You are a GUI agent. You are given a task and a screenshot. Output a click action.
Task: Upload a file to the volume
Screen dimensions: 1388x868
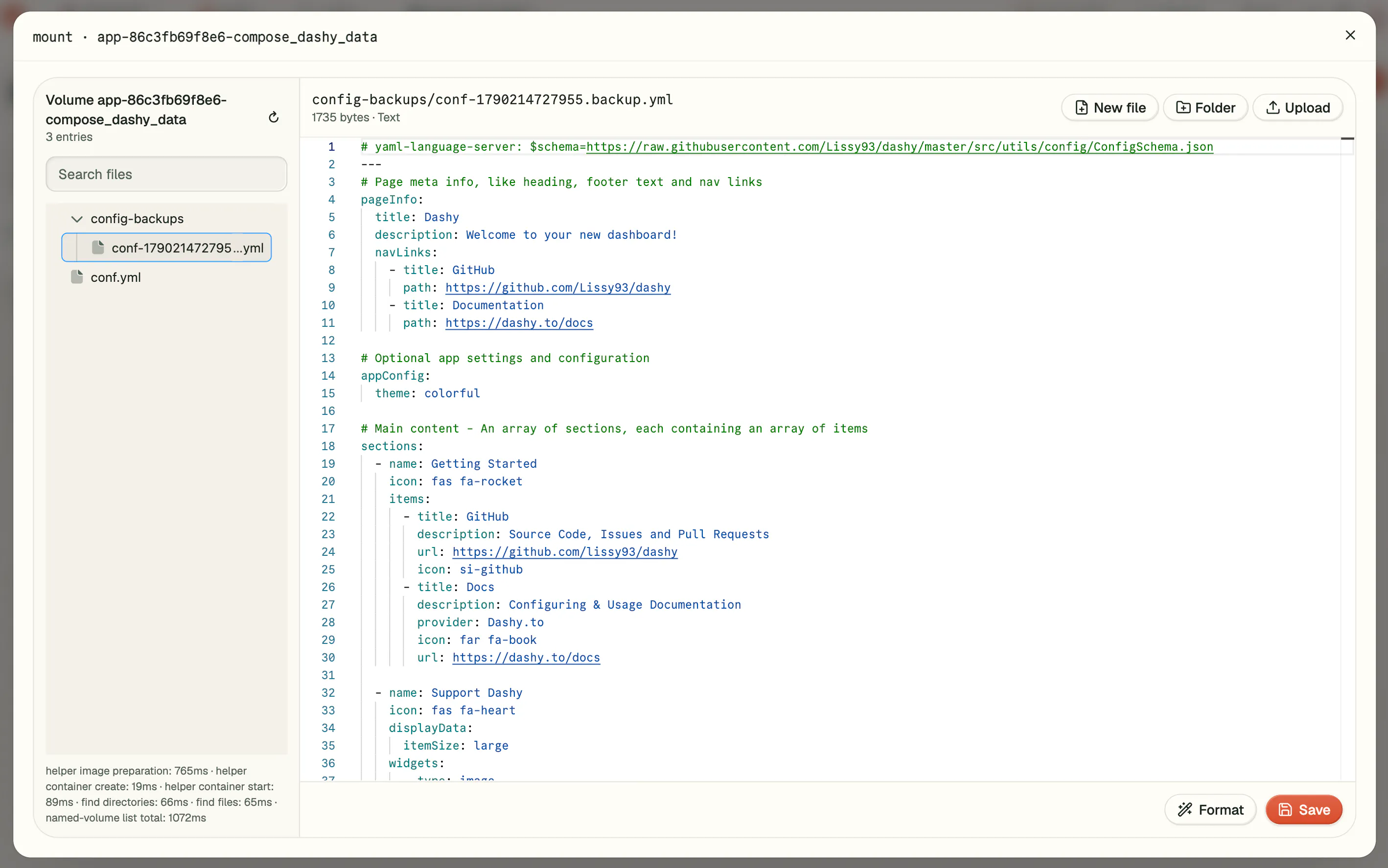(x=1297, y=107)
